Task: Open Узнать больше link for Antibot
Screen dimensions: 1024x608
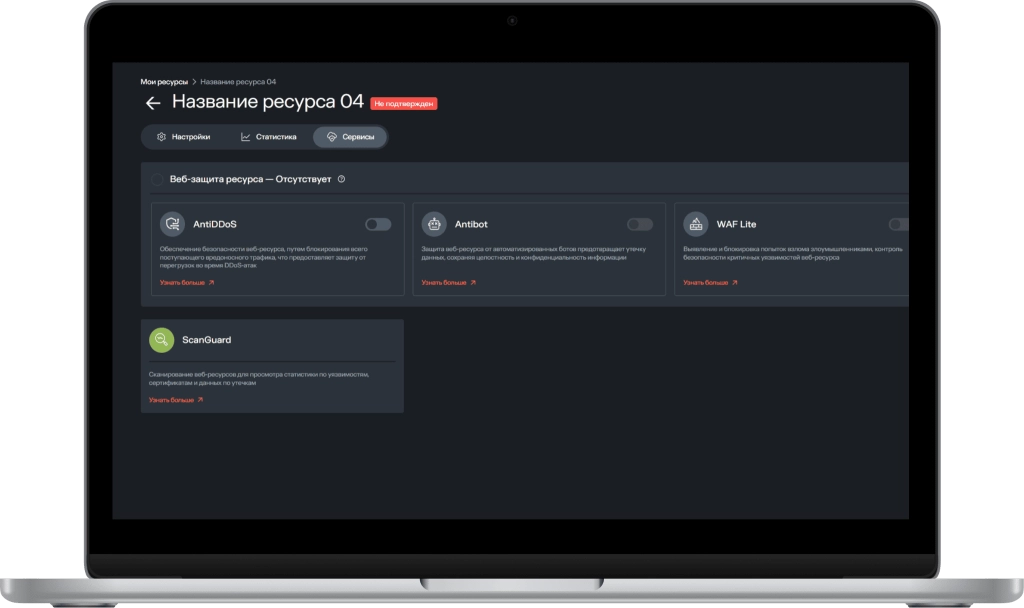Action: click(x=448, y=283)
